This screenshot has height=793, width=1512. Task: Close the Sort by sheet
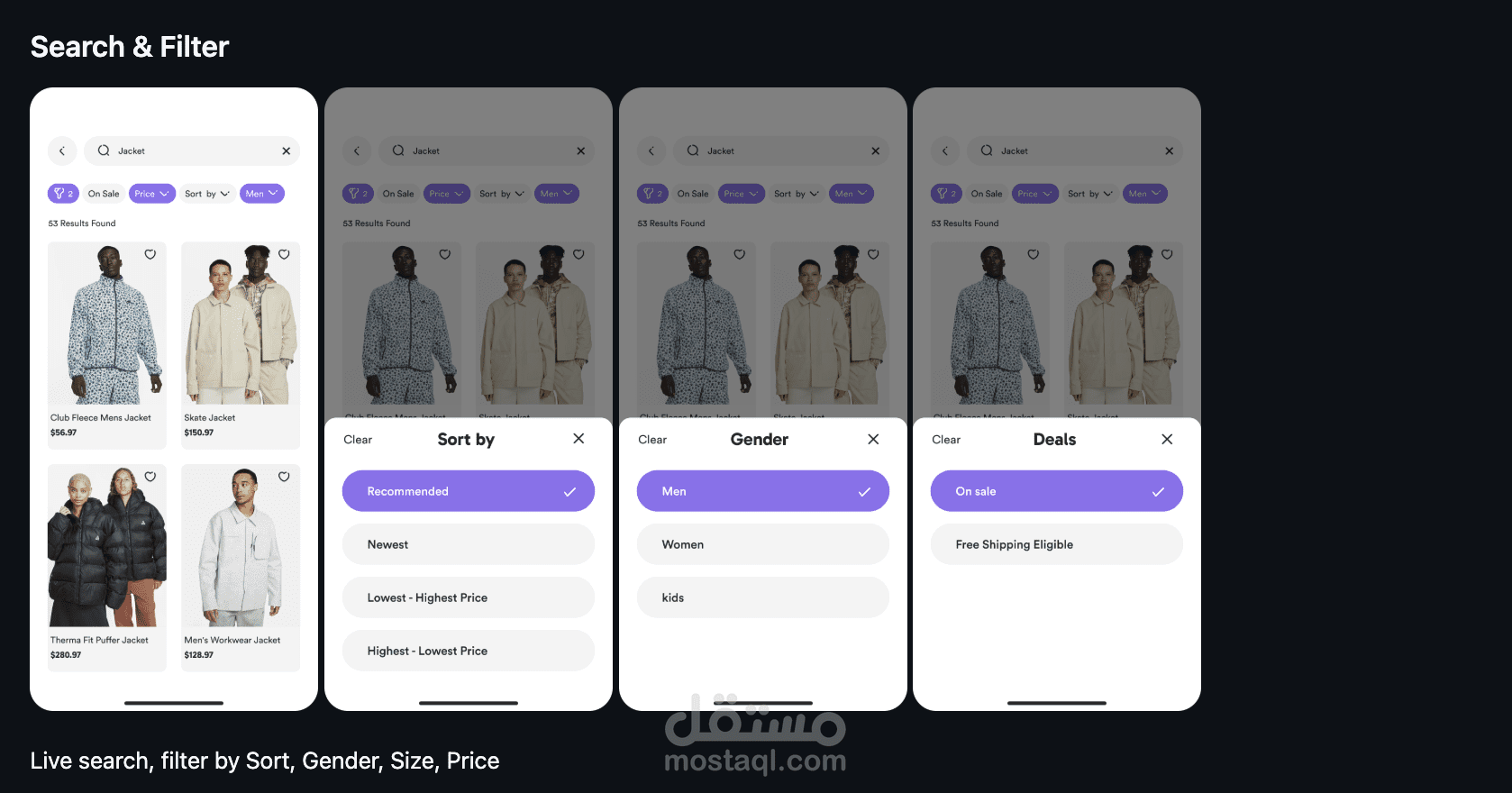(578, 439)
